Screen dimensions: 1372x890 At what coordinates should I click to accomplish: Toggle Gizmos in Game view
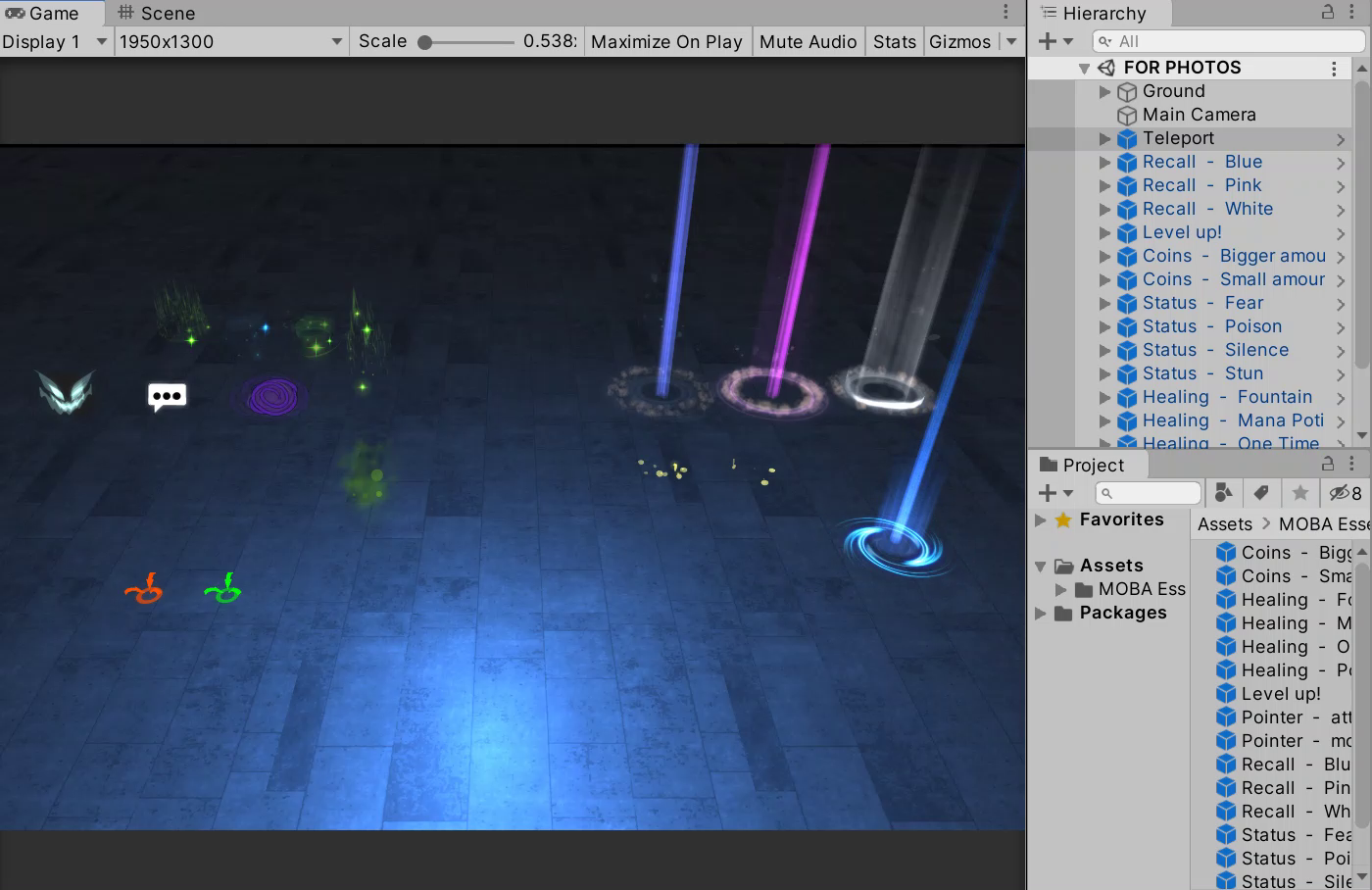[x=960, y=41]
